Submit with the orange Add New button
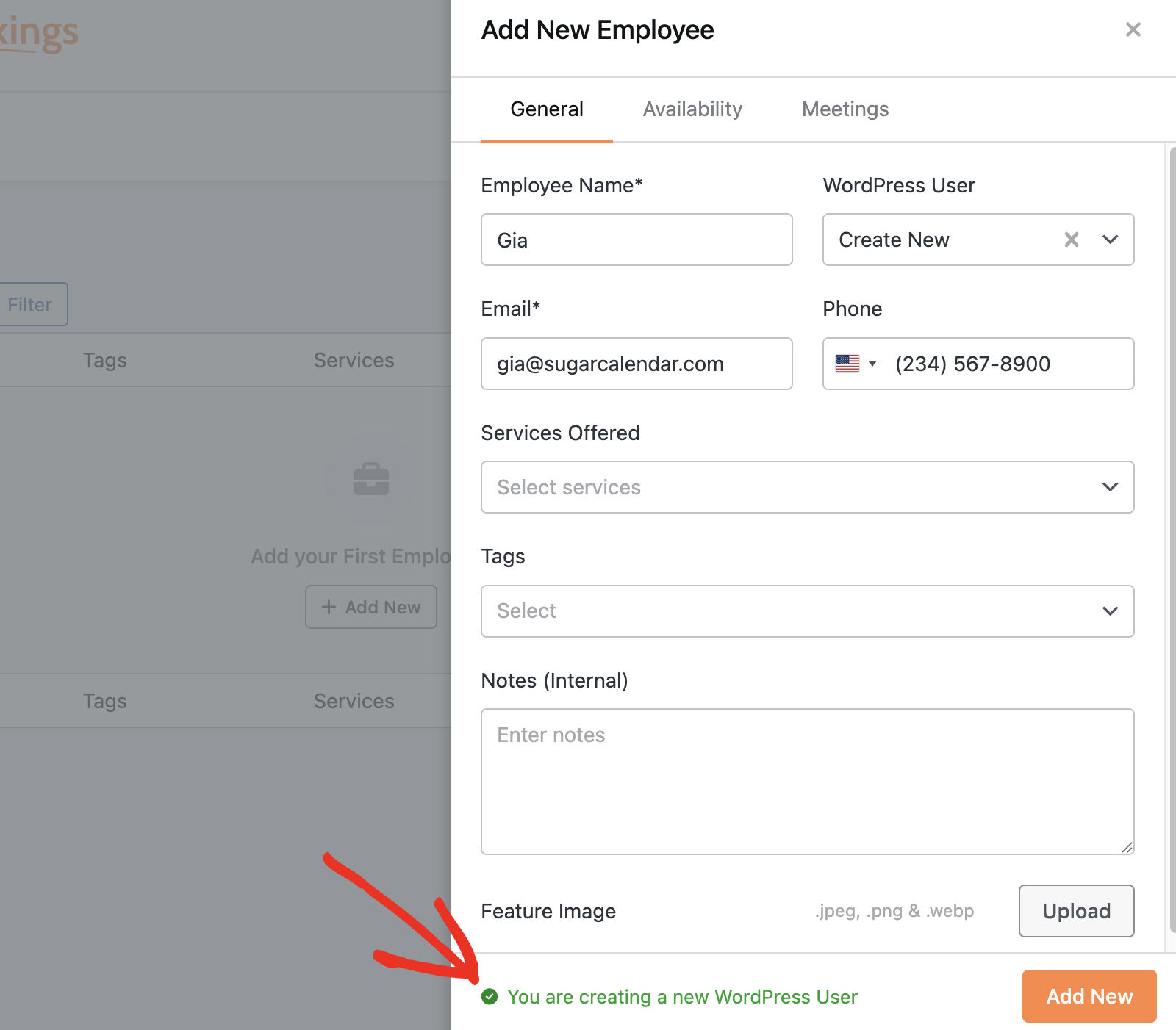This screenshot has height=1030, width=1176. (x=1089, y=996)
